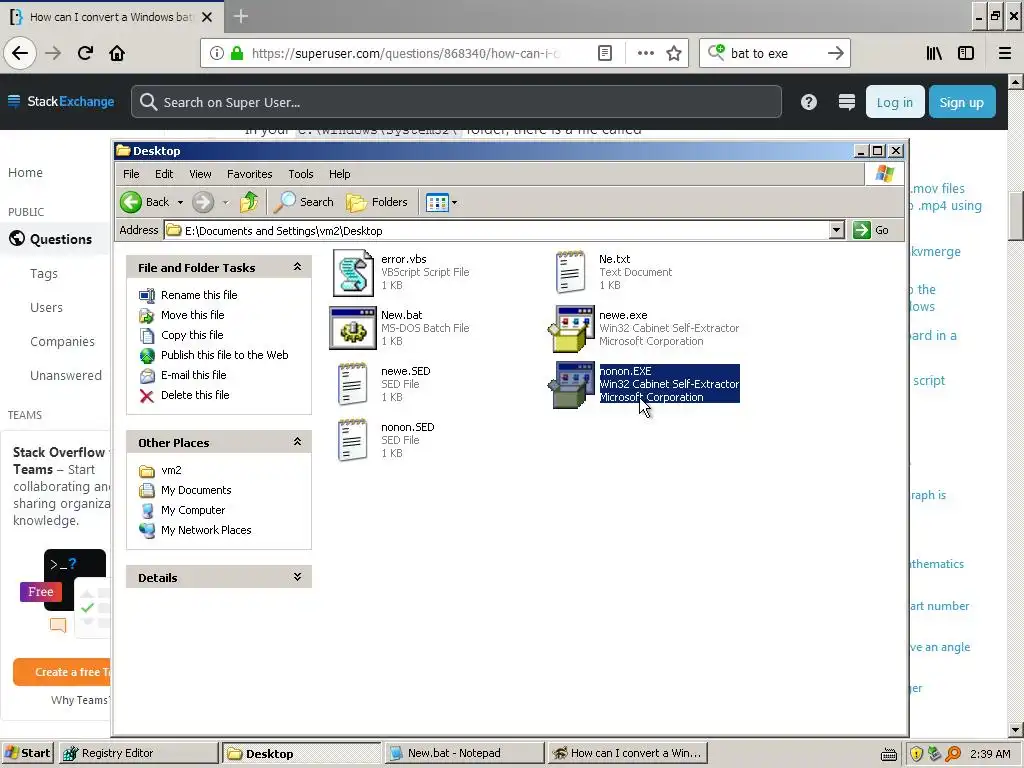1024x768 pixels.
Task: Switch to Registry Editor taskbar button
Action: tap(139, 753)
